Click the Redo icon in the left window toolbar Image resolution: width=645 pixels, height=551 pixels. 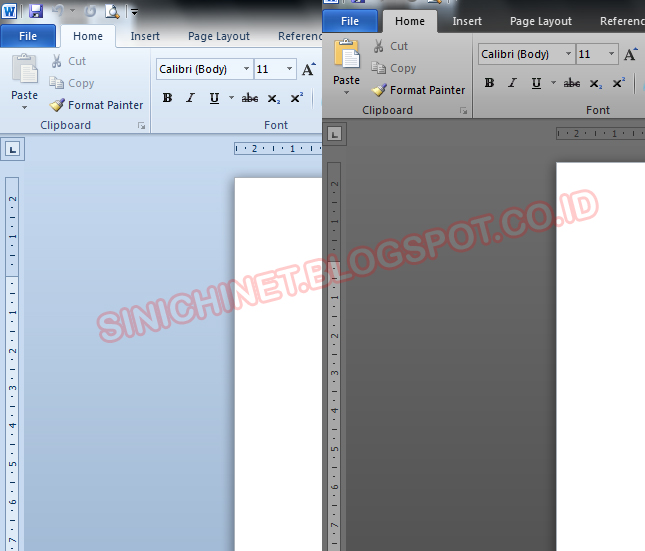click(x=90, y=11)
